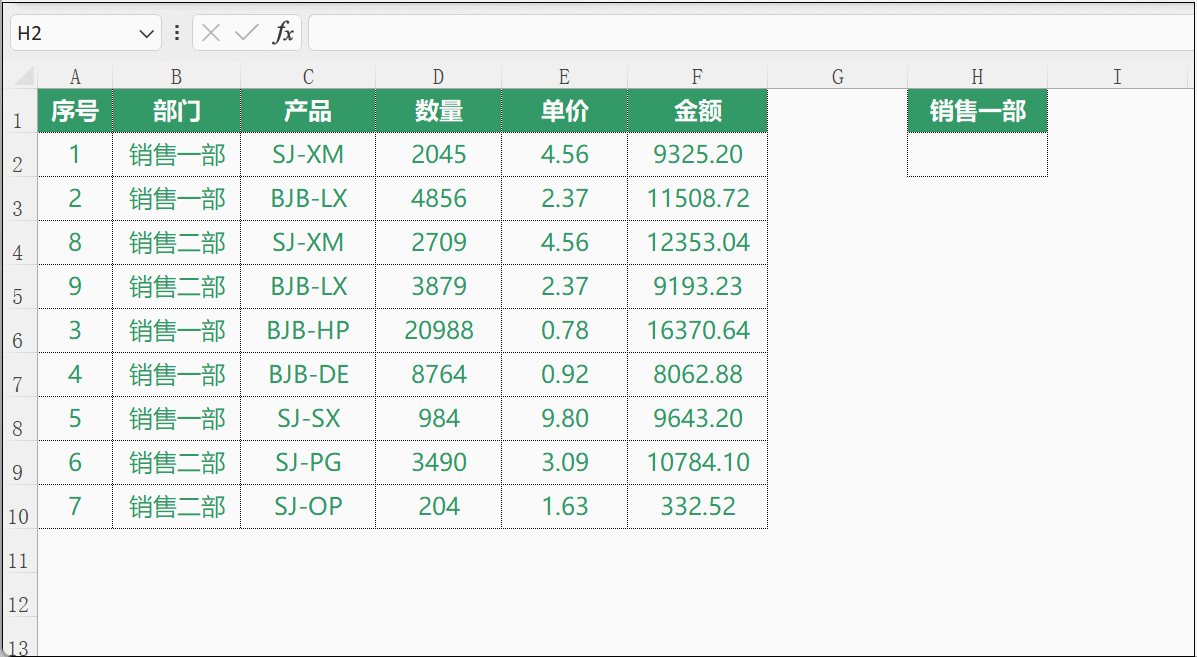
Task: Click inside the formula bar input
Action: [752, 33]
